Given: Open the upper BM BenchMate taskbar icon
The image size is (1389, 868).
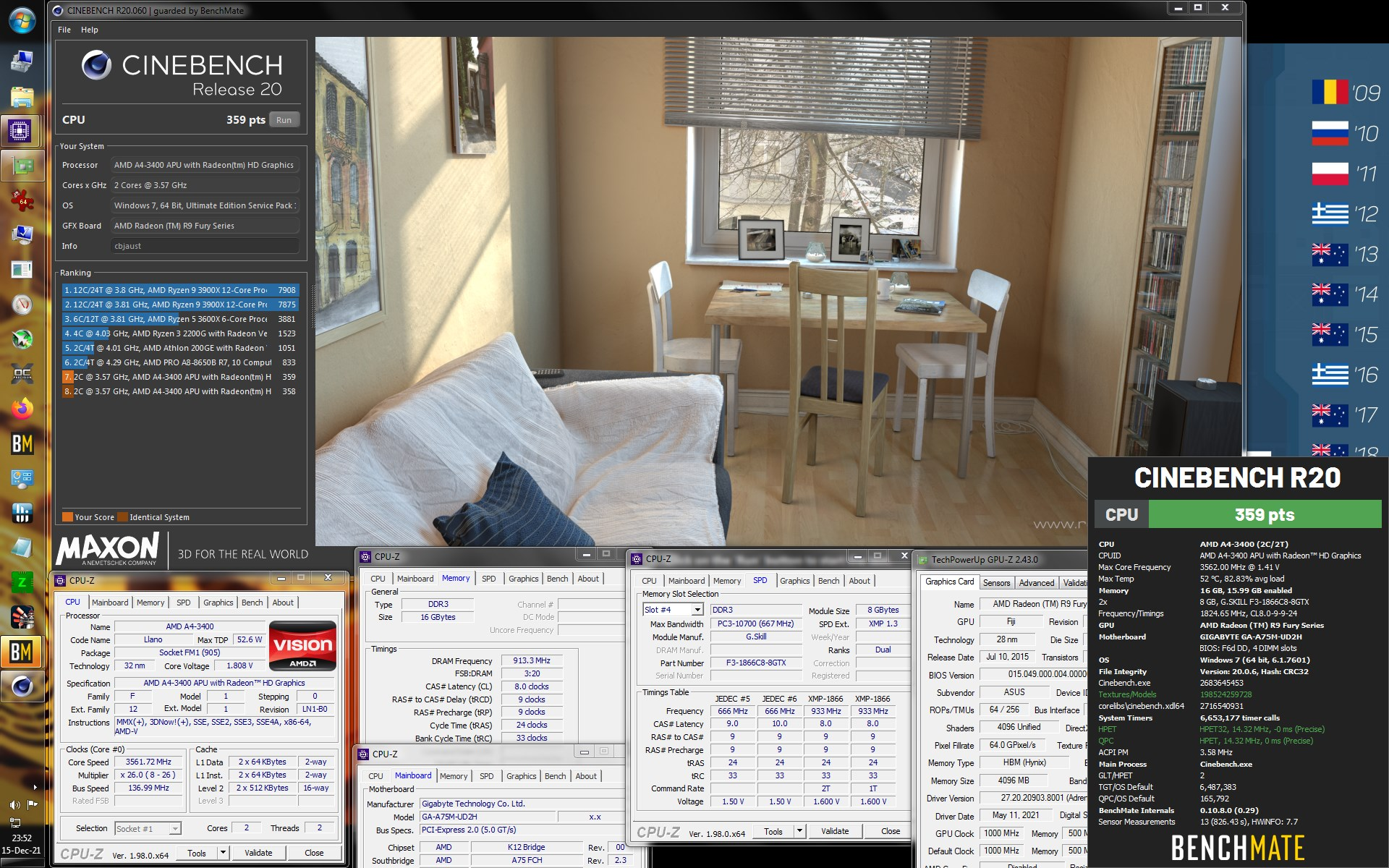Looking at the screenshot, I should [22, 443].
